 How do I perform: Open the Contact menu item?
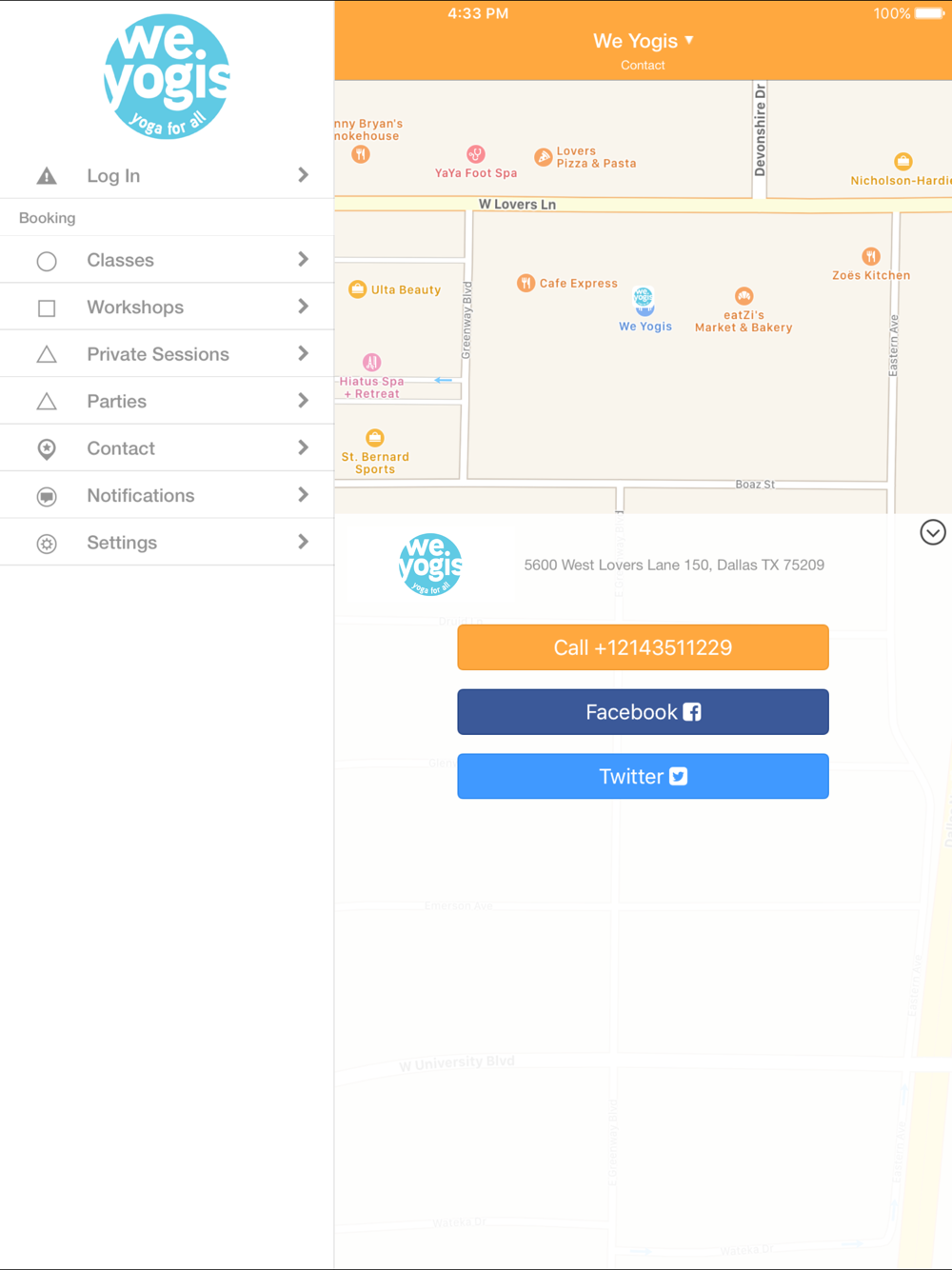point(167,448)
